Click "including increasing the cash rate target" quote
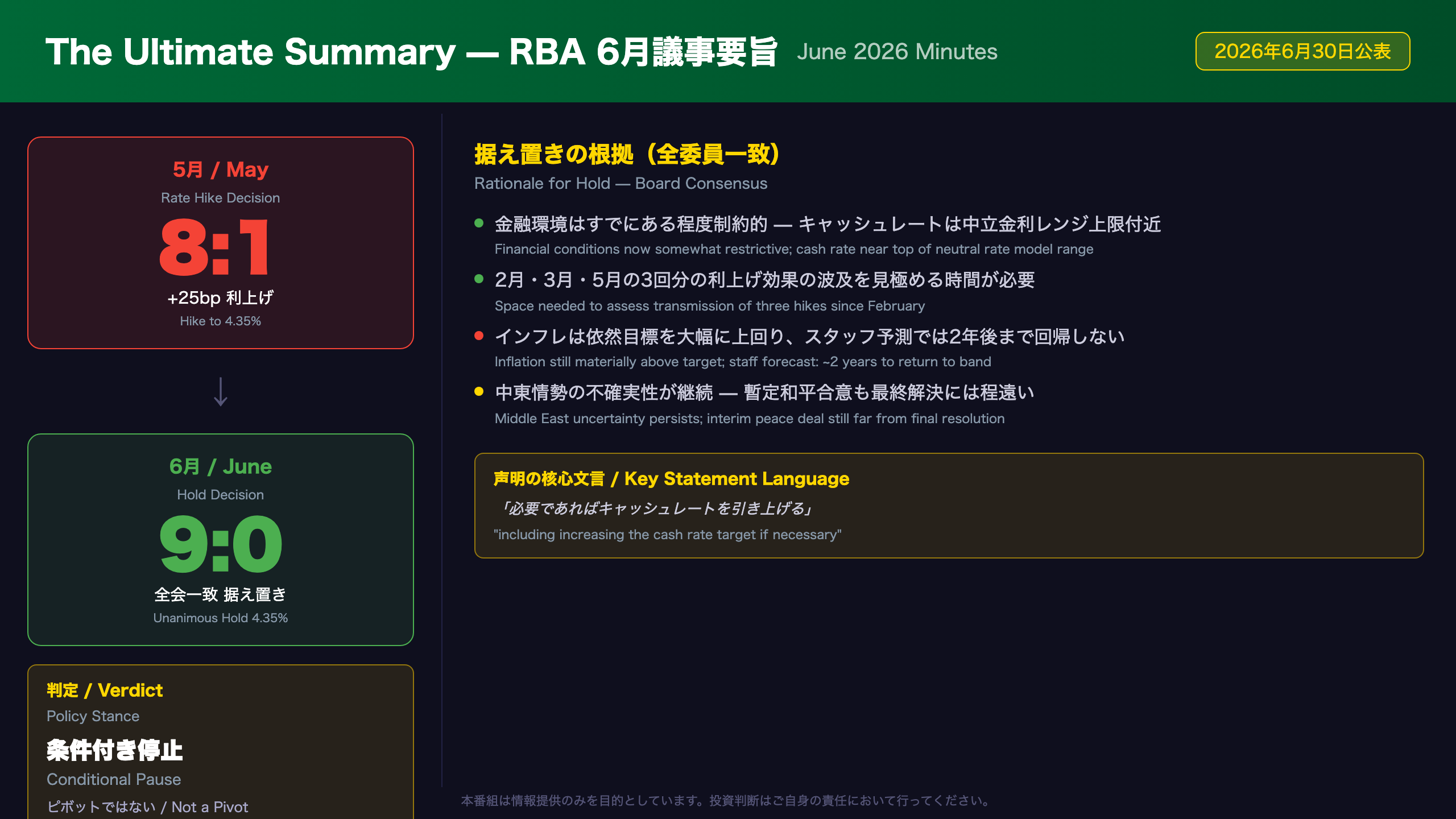This screenshot has width=1456, height=819. (x=668, y=535)
